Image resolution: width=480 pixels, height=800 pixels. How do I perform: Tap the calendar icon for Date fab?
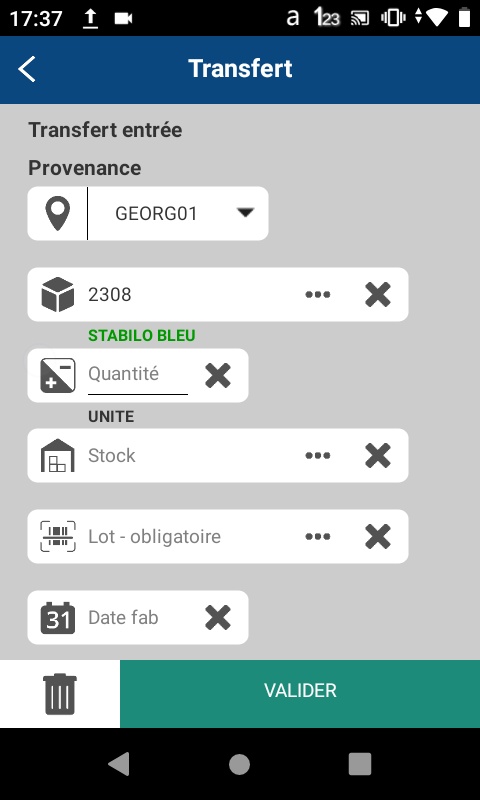[58, 617]
